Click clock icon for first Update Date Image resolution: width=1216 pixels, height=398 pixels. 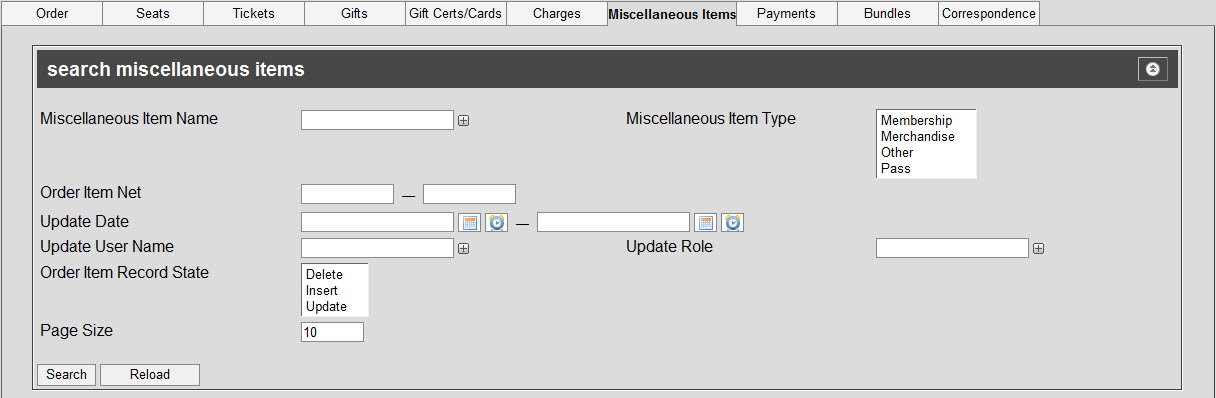pos(497,222)
